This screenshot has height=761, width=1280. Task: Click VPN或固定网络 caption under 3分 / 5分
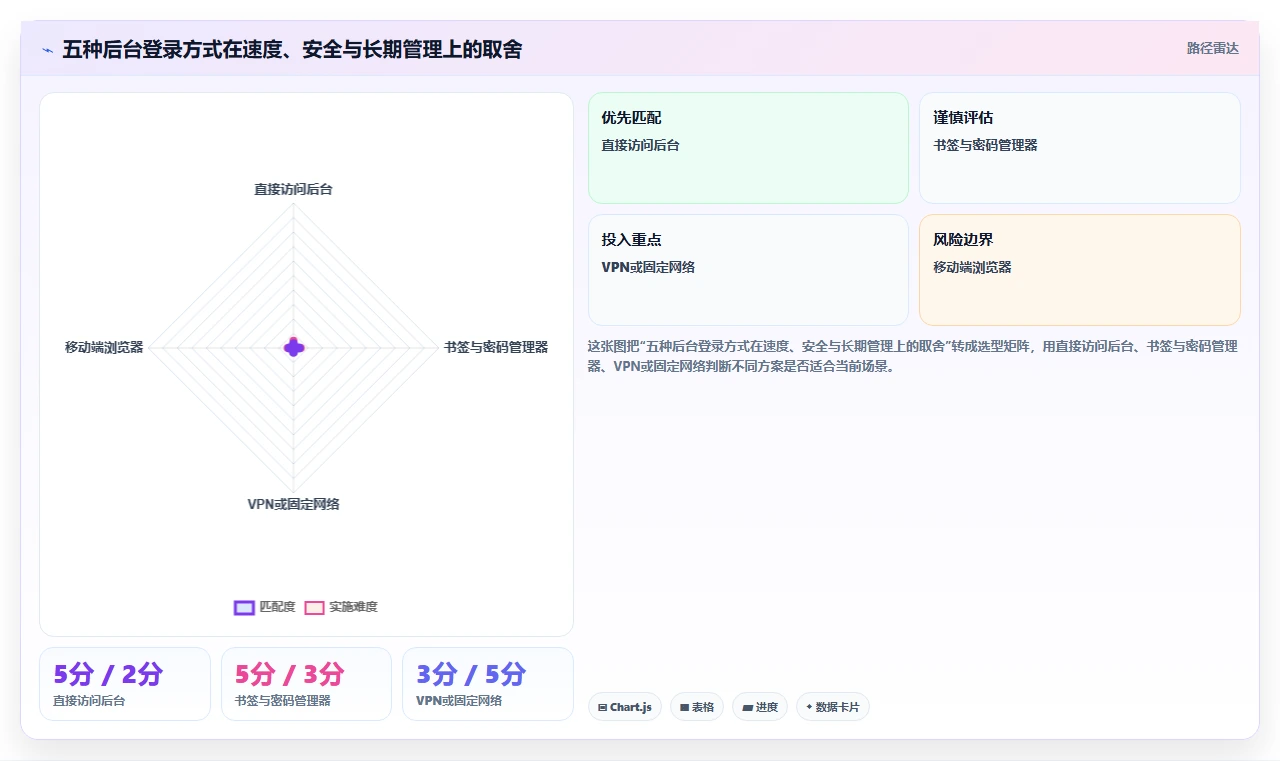[459, 701]
